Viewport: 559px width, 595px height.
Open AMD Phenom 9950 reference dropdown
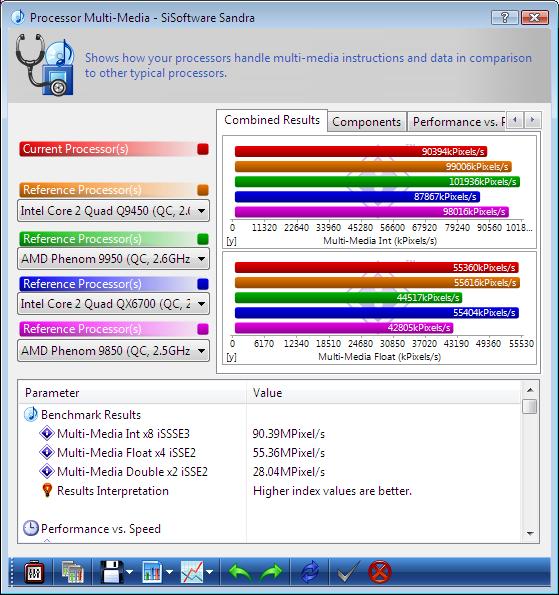point(113,259)
